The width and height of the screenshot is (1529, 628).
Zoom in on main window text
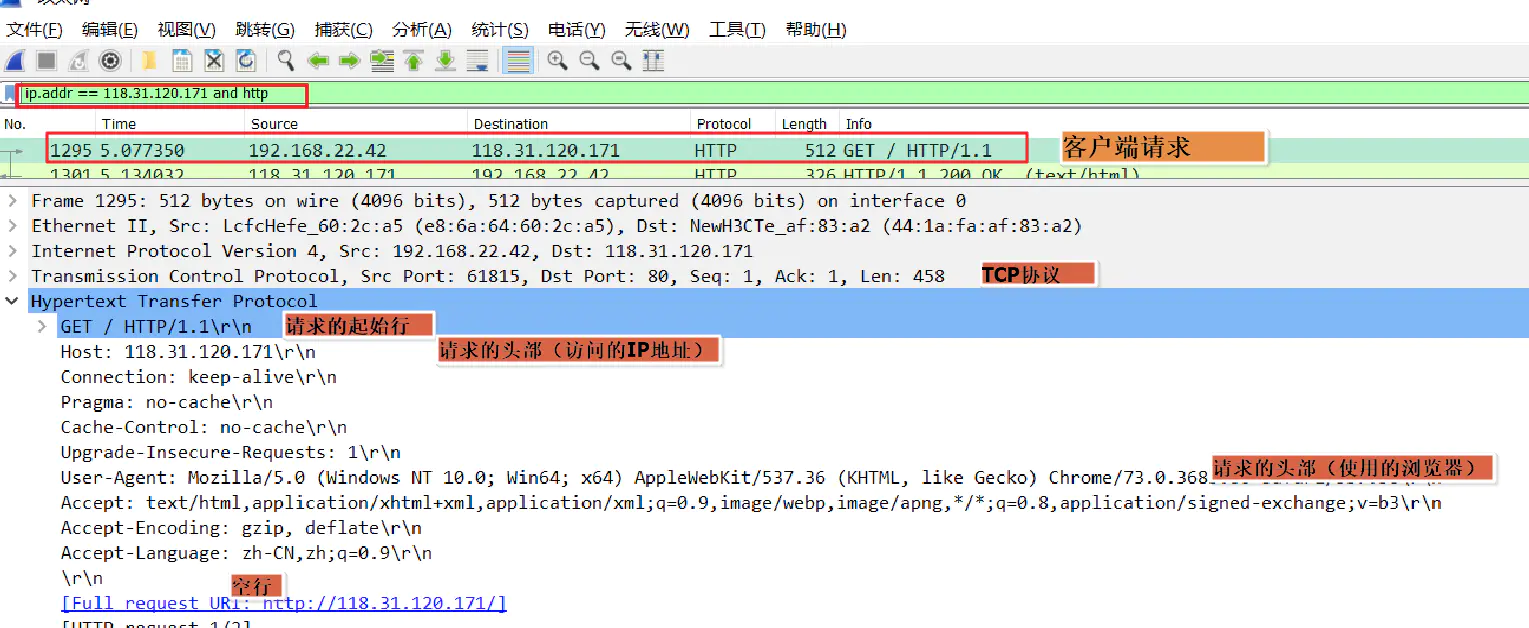(x=557, y=61)
